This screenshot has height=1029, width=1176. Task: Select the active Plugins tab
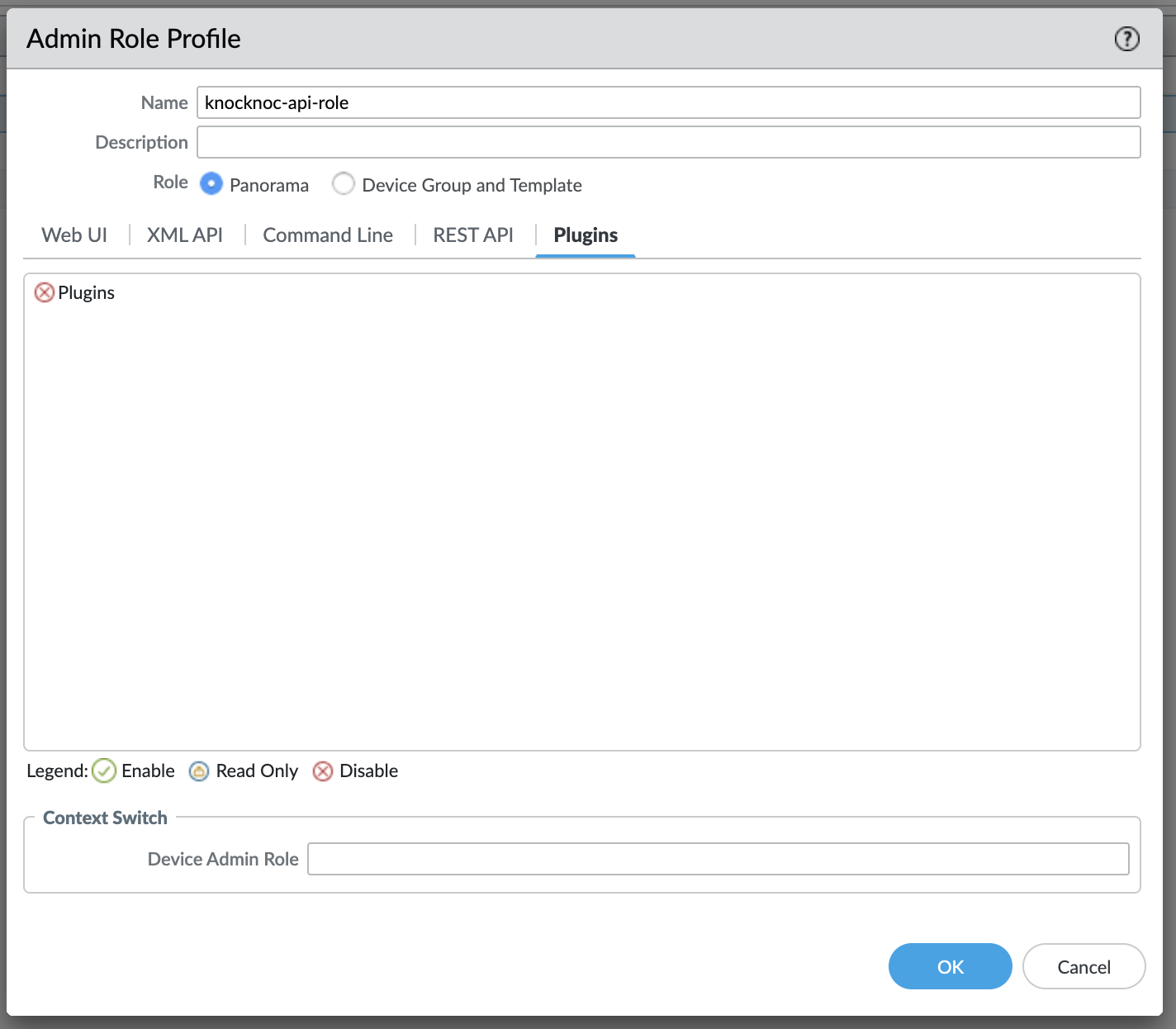click(x=586, y=235)
